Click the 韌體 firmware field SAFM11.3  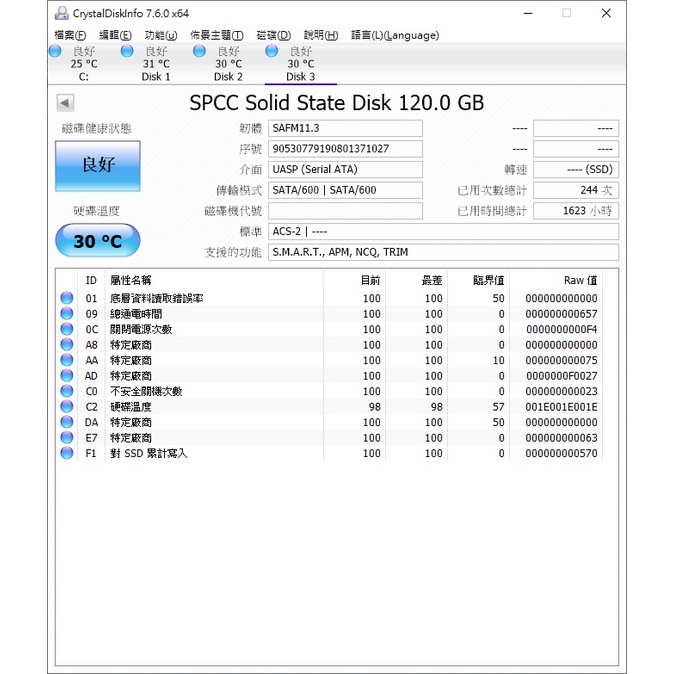(x=345, y=129)
